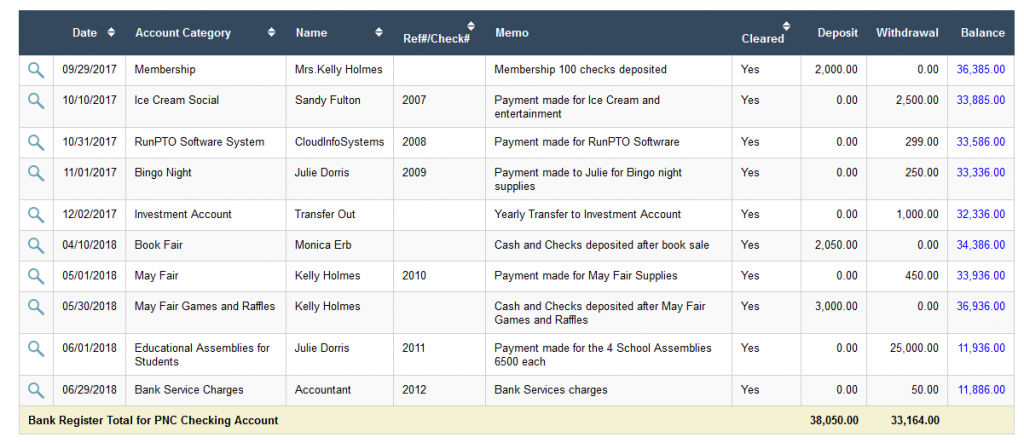The width and height of the screenshot is (1024, 443).
Task: Click withdrawal amount 299.00
Action: (x=922, y=142)
